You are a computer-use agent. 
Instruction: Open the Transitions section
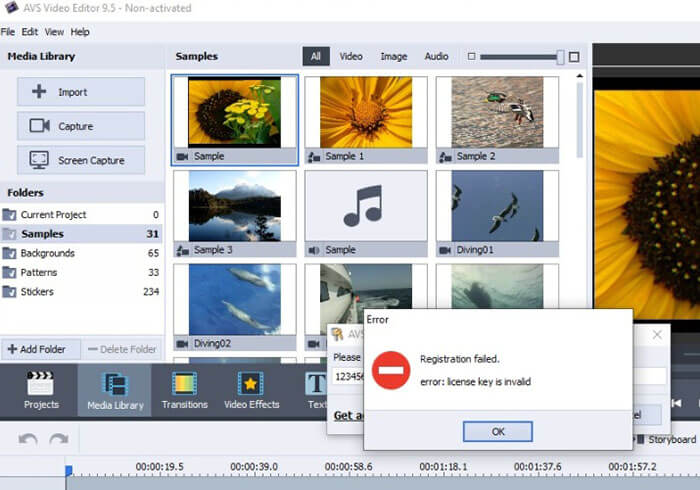pyautogui.click(x=184, y=390)
